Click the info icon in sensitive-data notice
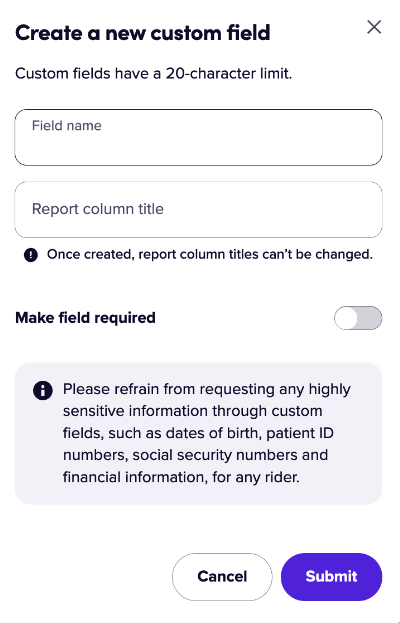 pos(43,390)
